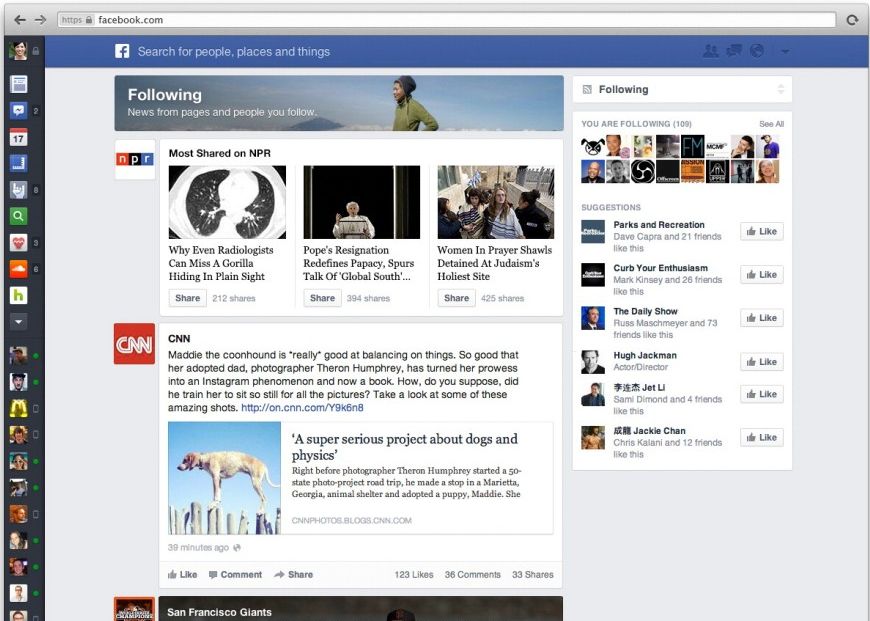The height and width of the screenshot is (621, 870).
Task: Like the Hugh Jackman page
Action: pyautogui.click(x=762, y=362)
